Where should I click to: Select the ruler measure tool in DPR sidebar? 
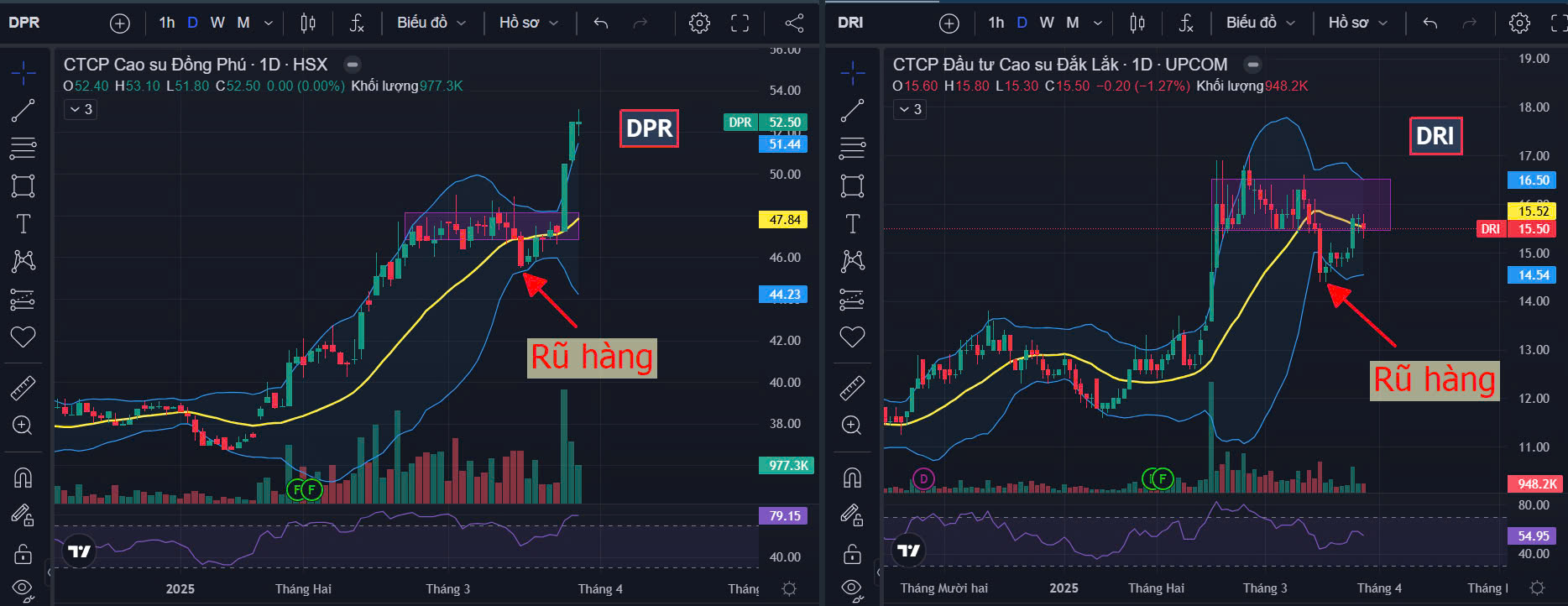pos(24,388)
